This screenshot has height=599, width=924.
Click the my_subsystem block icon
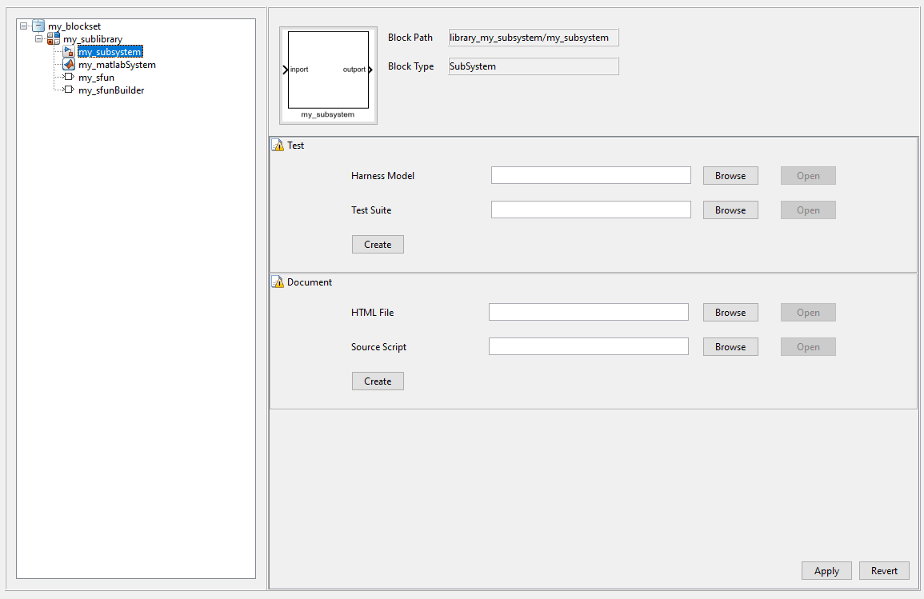68,52
